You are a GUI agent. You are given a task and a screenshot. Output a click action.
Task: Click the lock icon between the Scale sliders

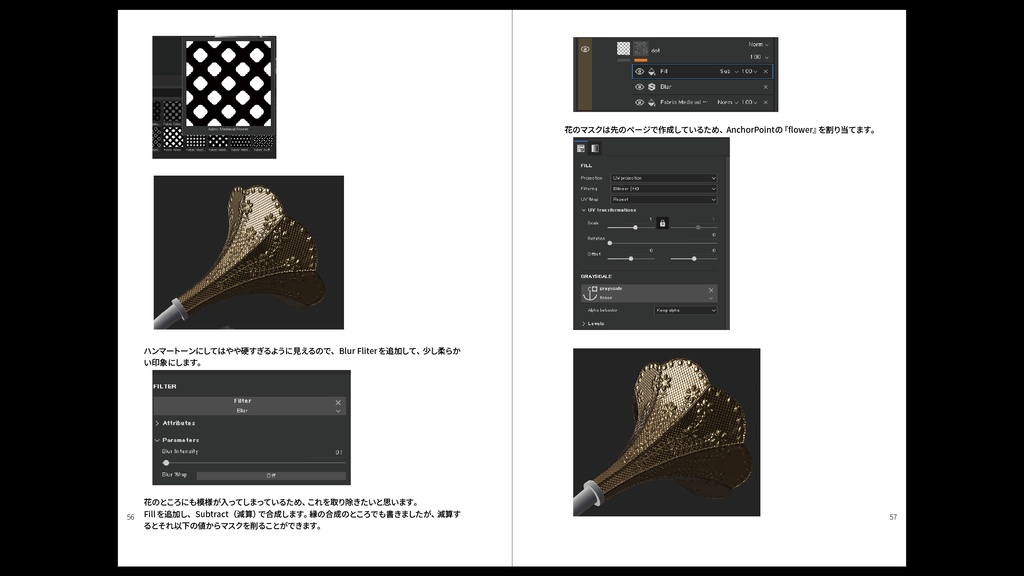[661, 224]
